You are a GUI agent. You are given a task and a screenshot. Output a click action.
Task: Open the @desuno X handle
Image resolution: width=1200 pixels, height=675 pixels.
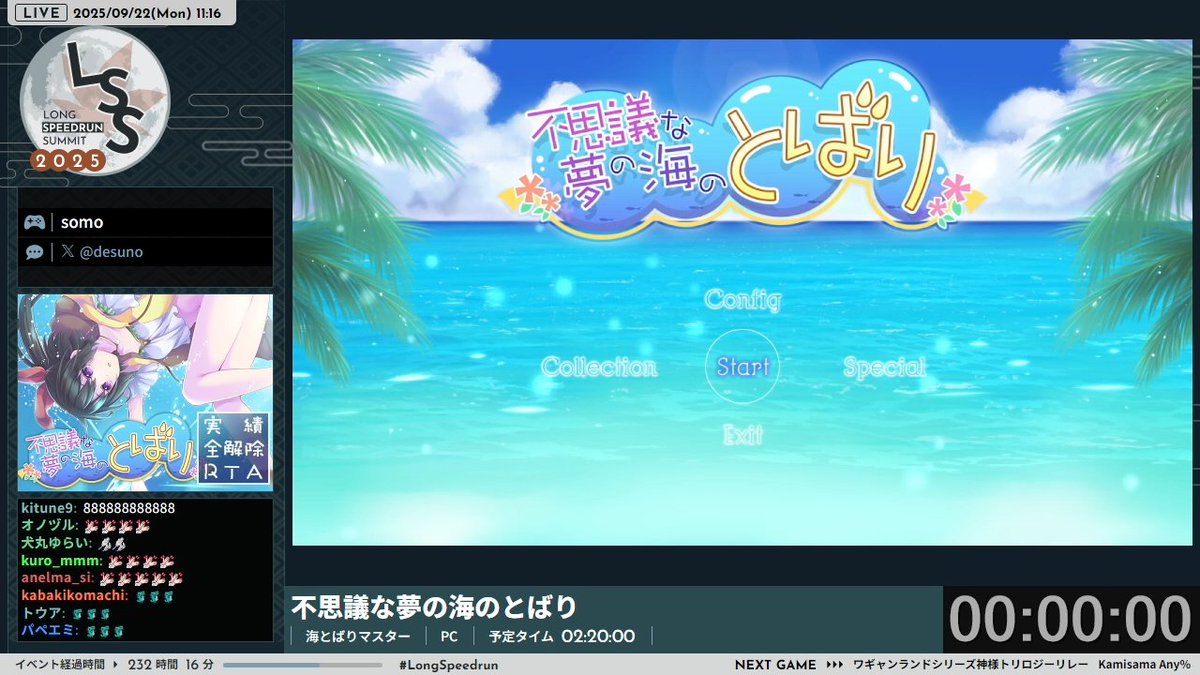[102, 252]
